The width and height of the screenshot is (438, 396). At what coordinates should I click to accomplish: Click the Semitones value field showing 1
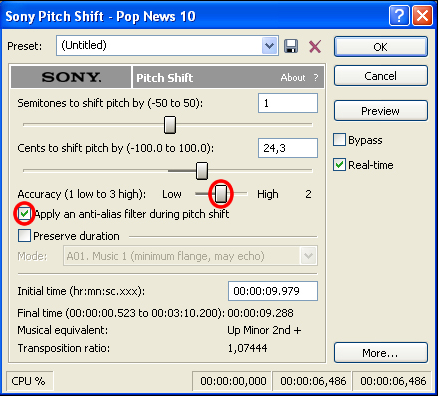tap(288, 103)
